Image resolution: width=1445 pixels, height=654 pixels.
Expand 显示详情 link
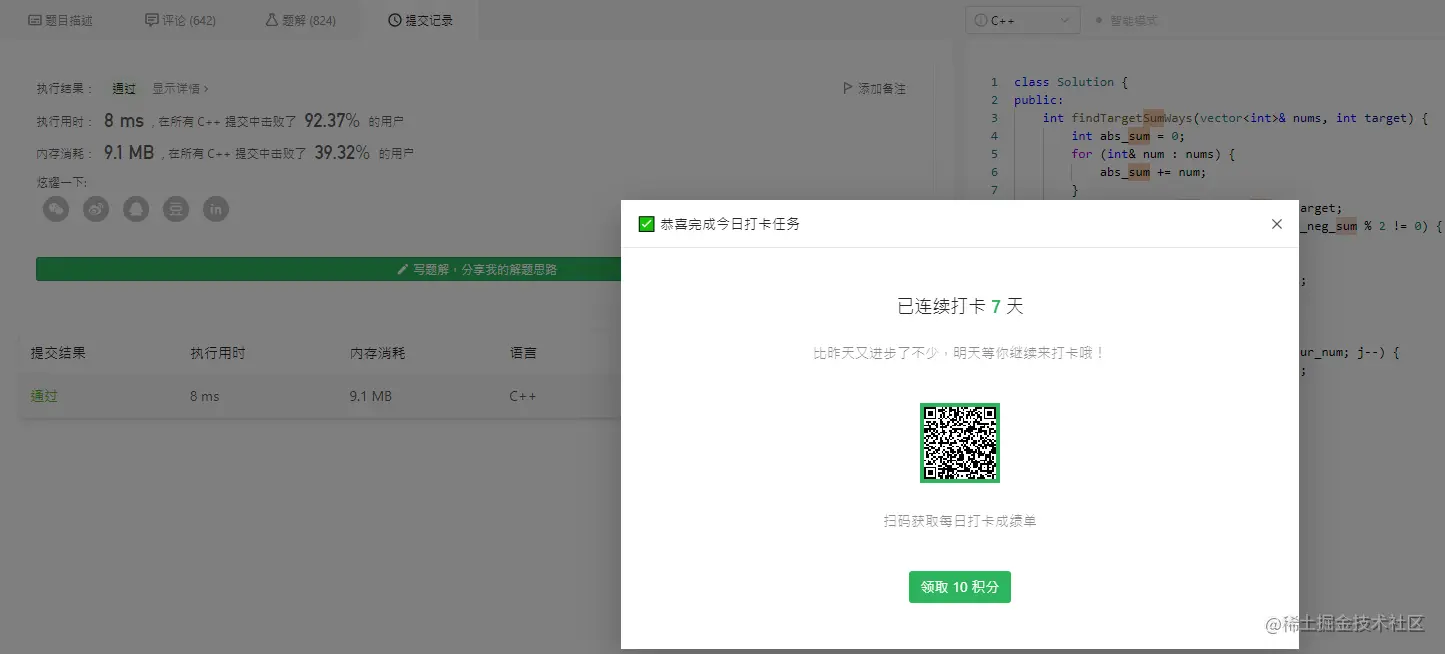point(180,89)
